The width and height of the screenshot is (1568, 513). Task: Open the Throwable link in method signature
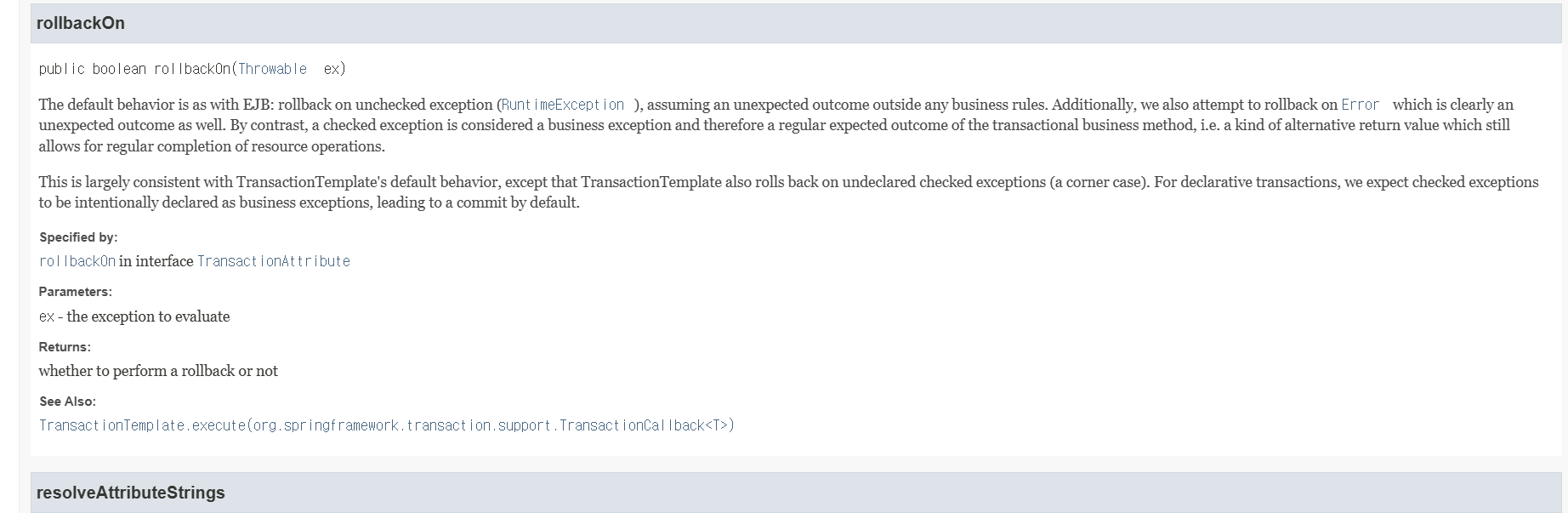(x=272, y=69)
